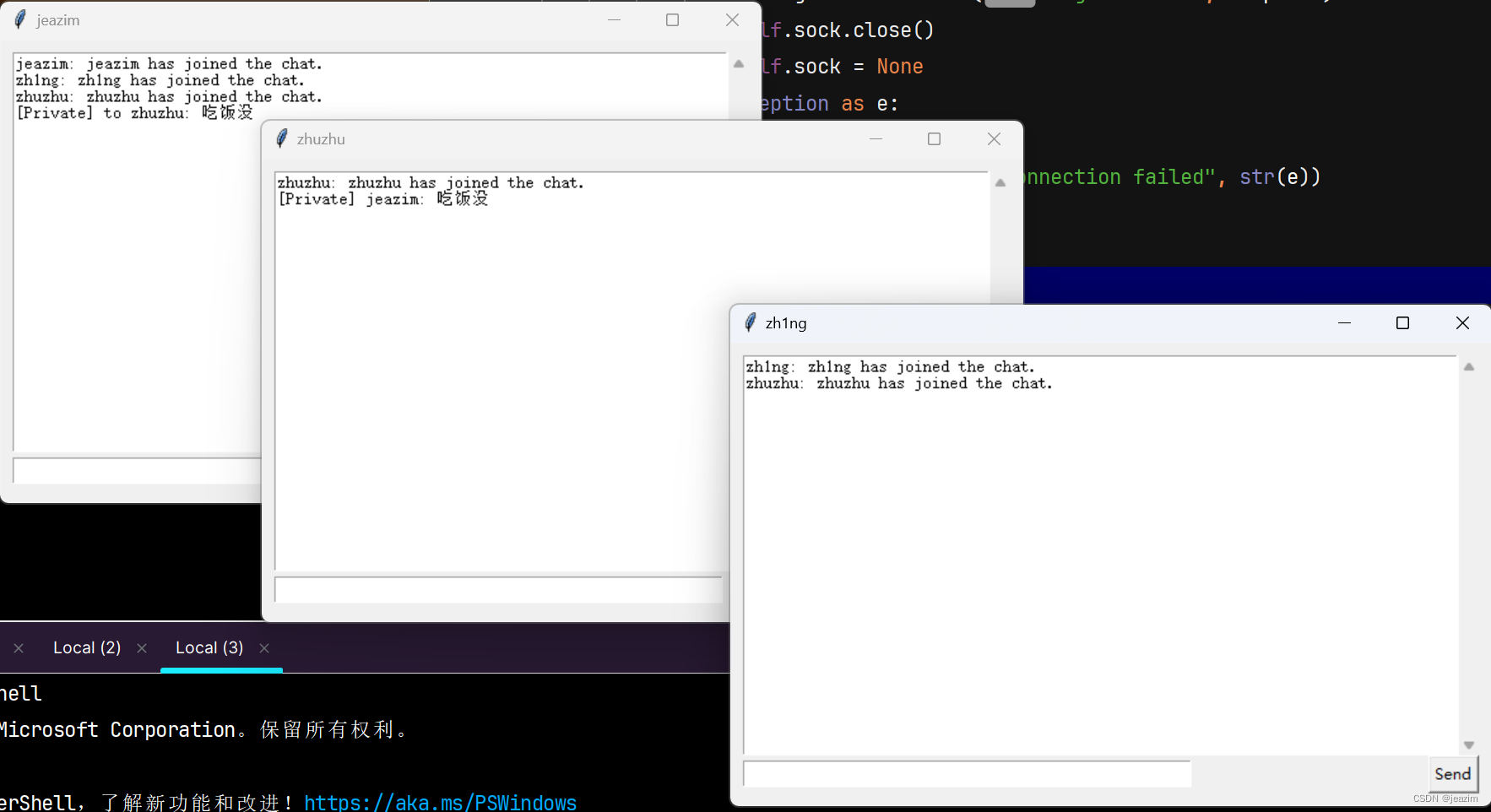
Task: Switch to the Local (3) terminal tab
Action: (x=209, y=647)
